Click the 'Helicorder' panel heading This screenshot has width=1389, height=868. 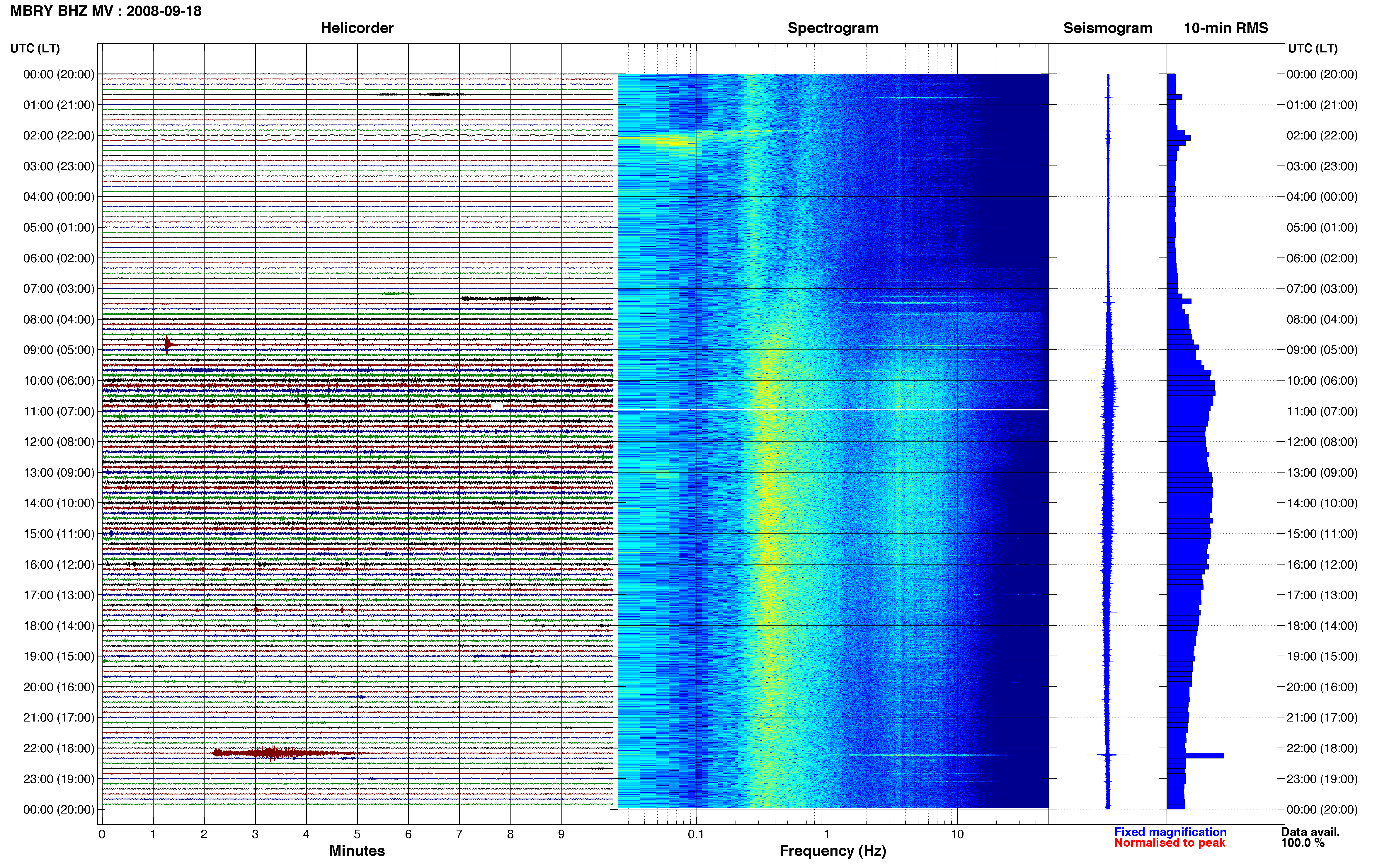(357, 28)
